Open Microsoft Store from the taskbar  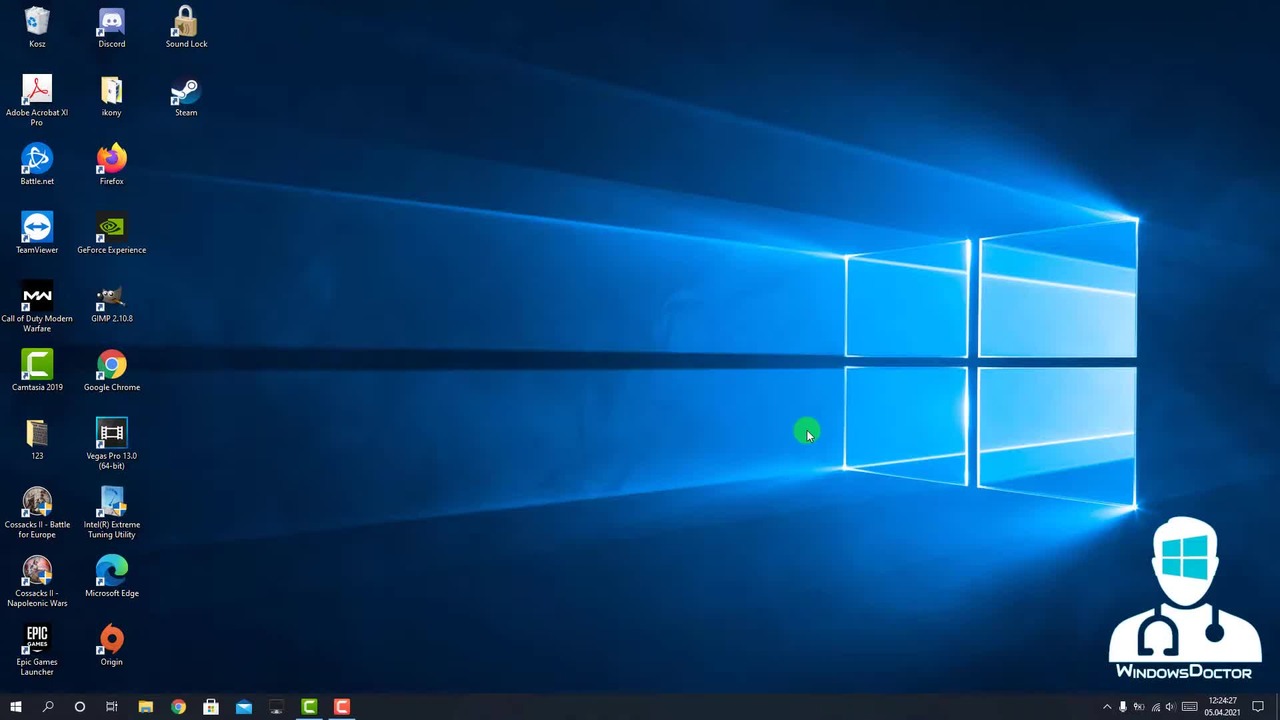point(211,707)
